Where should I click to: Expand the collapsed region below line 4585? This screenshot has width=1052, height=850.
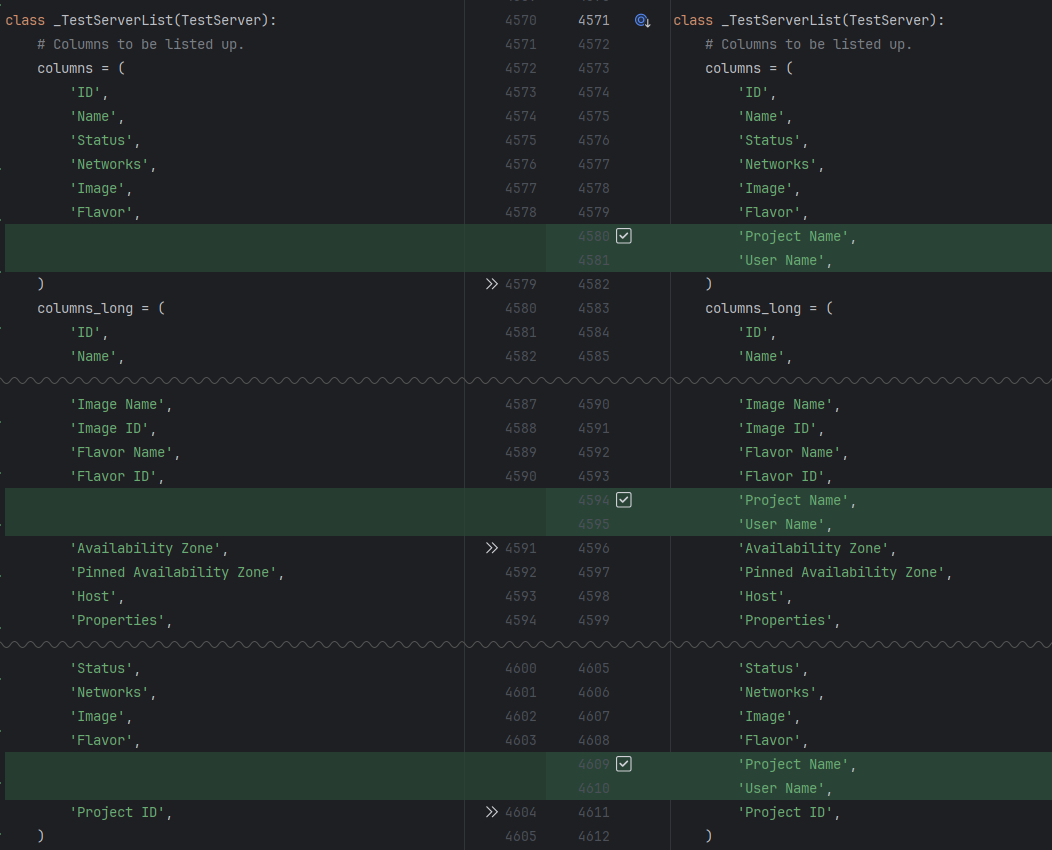point(526,380)
